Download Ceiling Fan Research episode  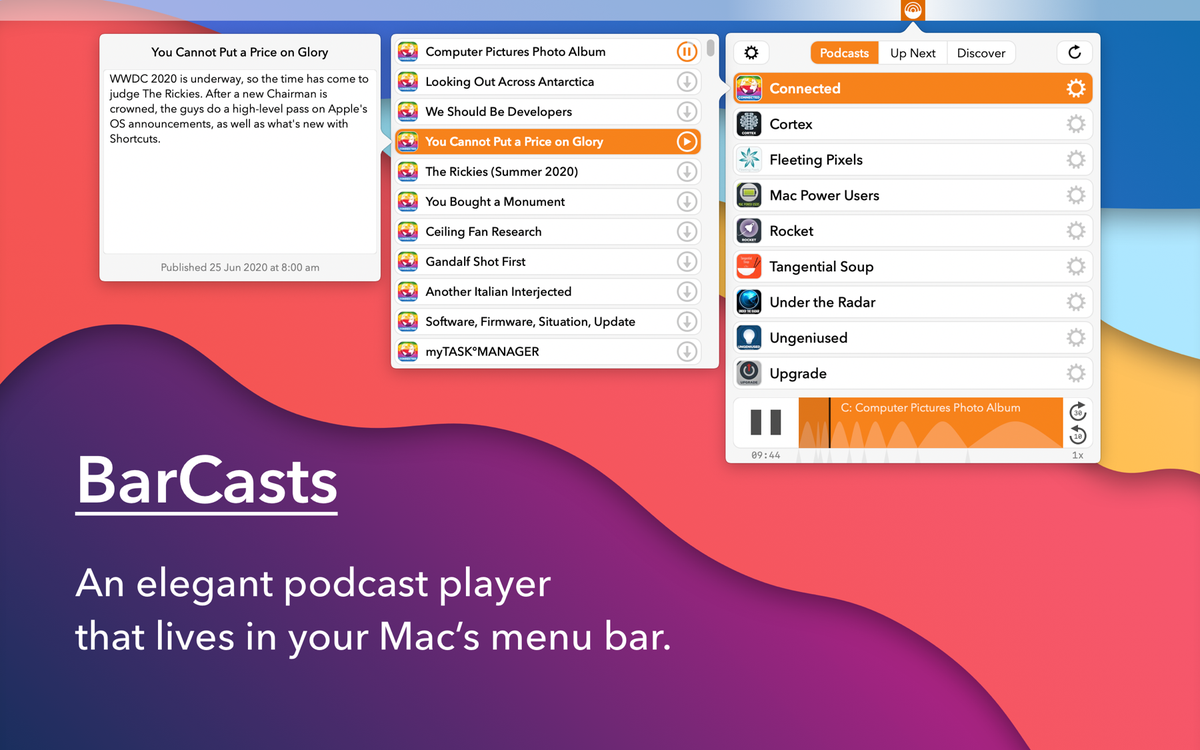(687, 232)
